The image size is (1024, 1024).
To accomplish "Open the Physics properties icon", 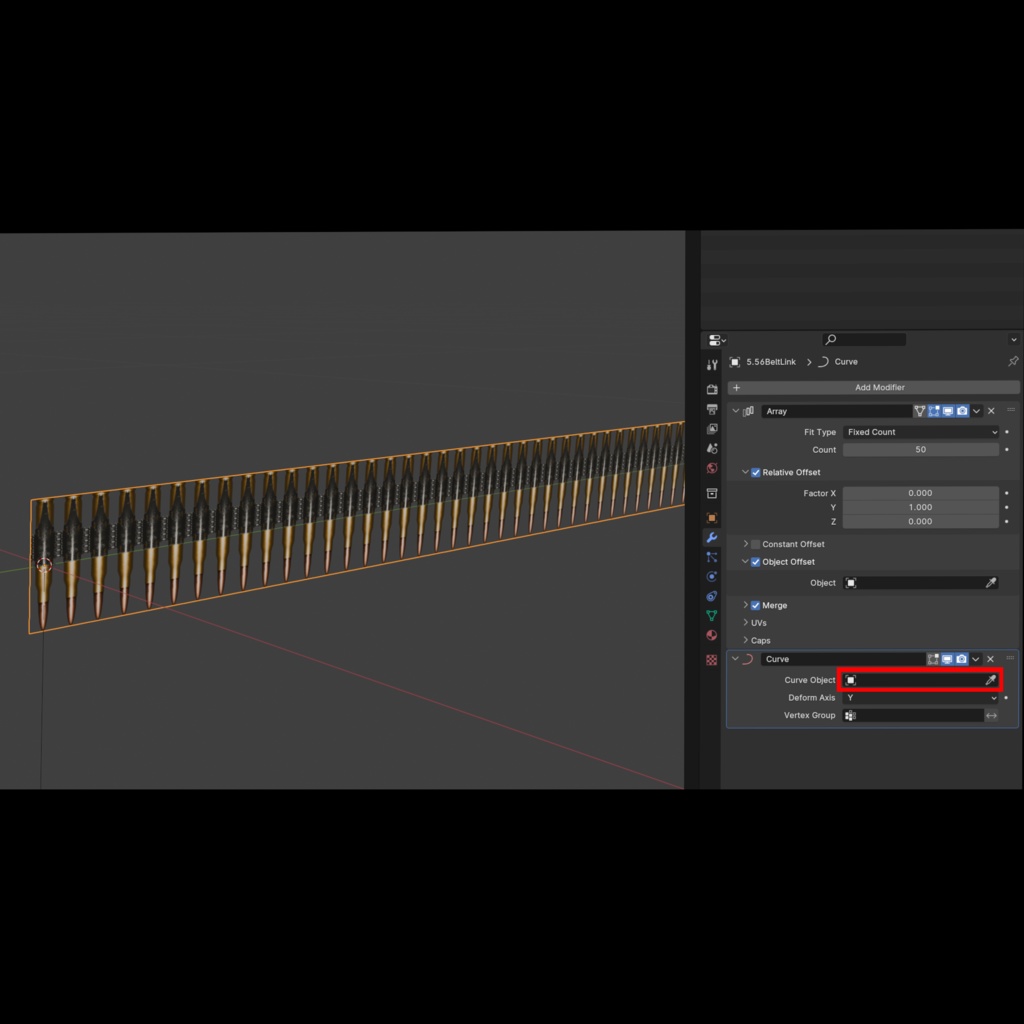I will tap(712, 577).
